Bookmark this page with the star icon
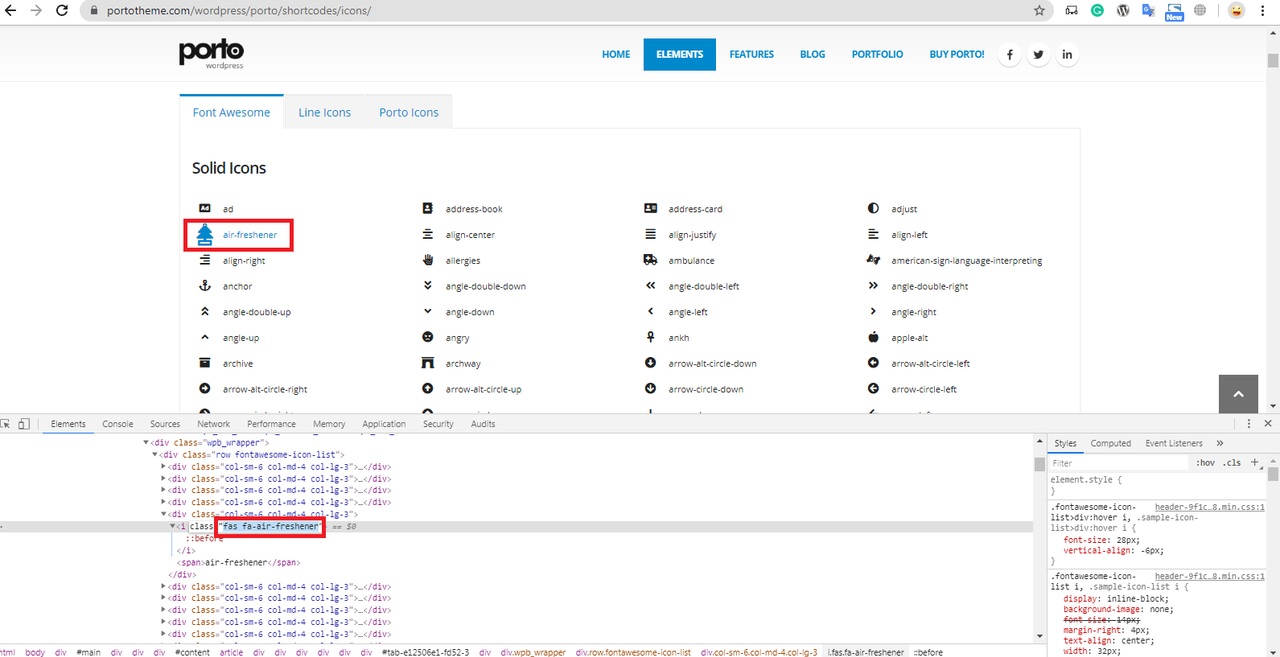1280x657 pixels. [1039, 10]
